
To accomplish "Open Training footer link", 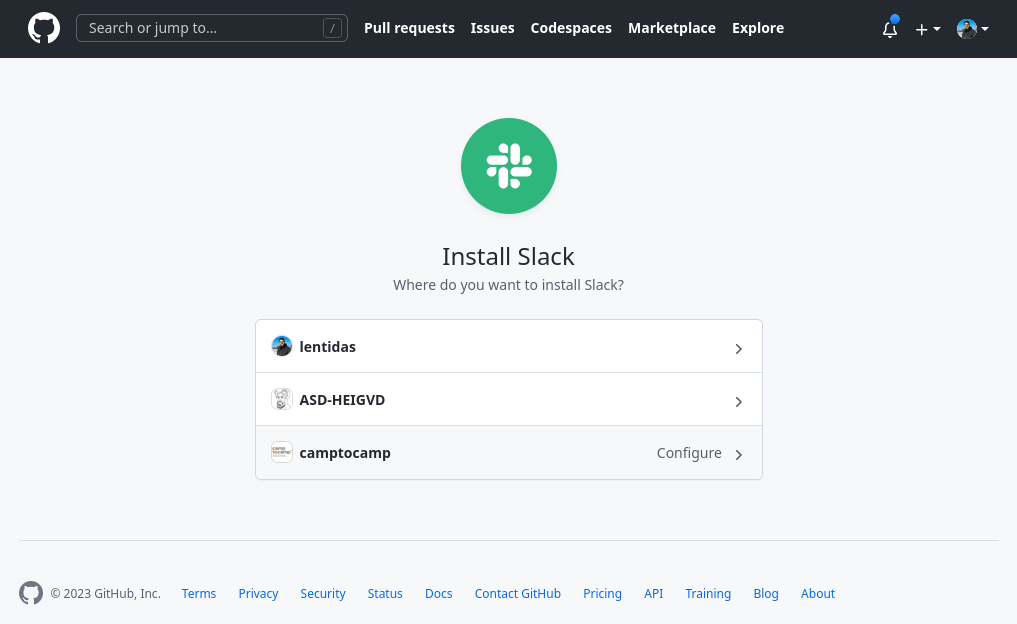I will (x=708, y=594).
